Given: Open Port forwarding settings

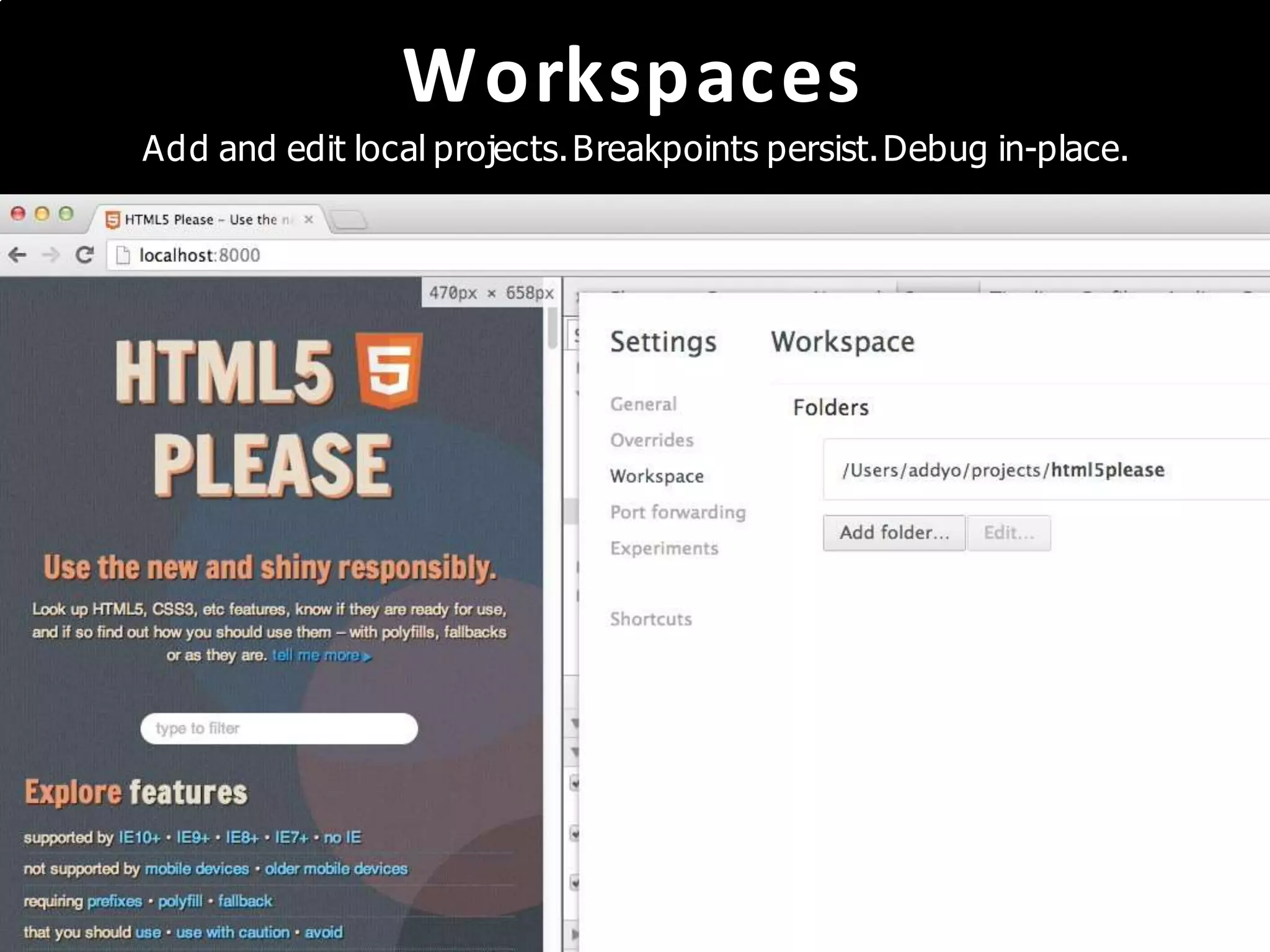Looking at the screenshot, I should (678, 512).
